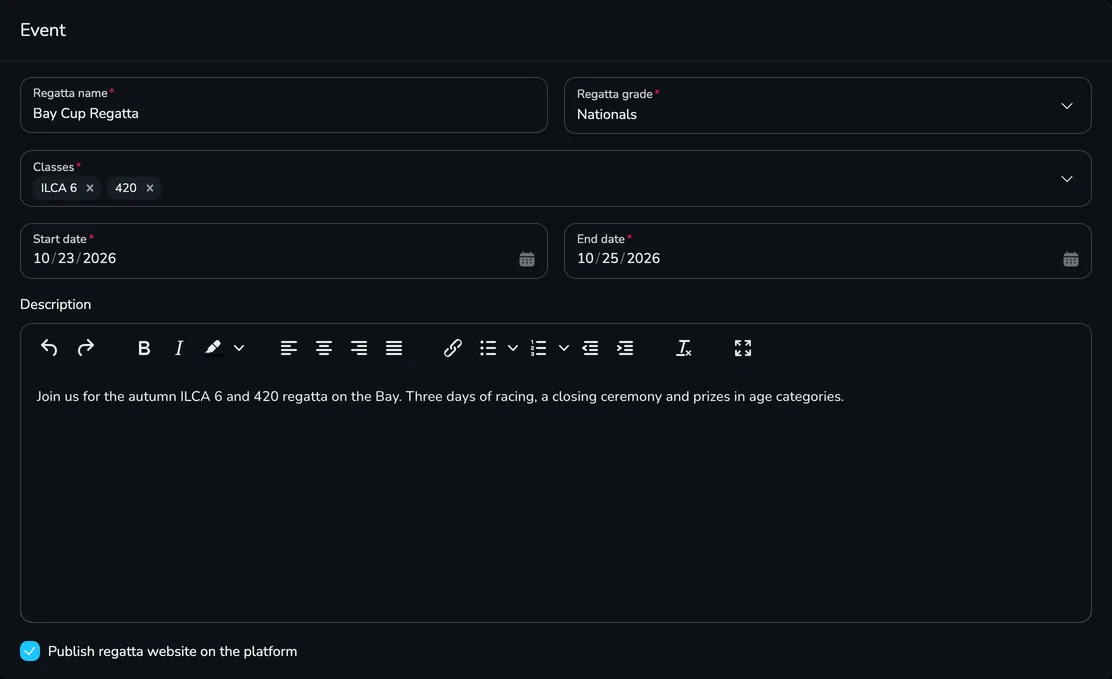Click the 'Event' section heading
Viewport: 1112px width, 679px height.
[43, 30]
